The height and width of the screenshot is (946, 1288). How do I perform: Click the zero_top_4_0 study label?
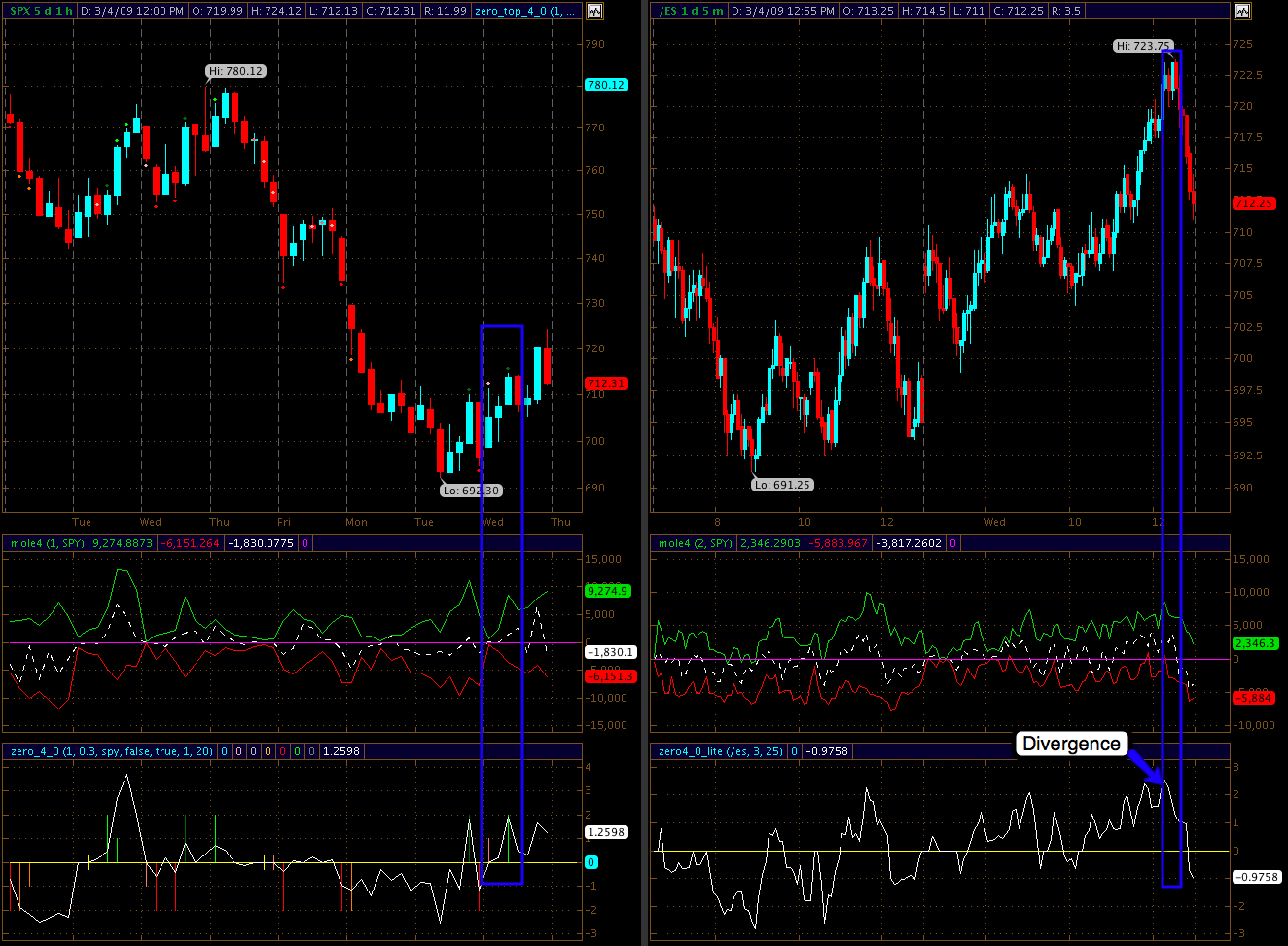click(525, 11)
